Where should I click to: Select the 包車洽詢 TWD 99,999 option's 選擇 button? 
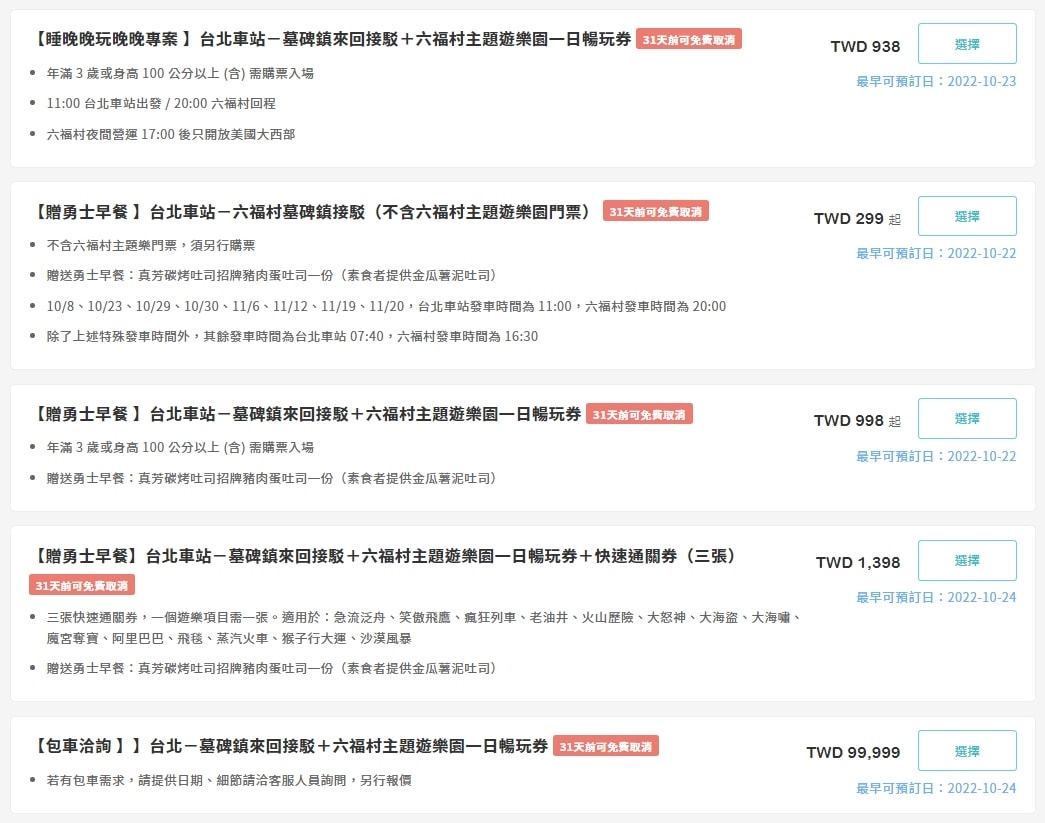click(x=966, y=750)
